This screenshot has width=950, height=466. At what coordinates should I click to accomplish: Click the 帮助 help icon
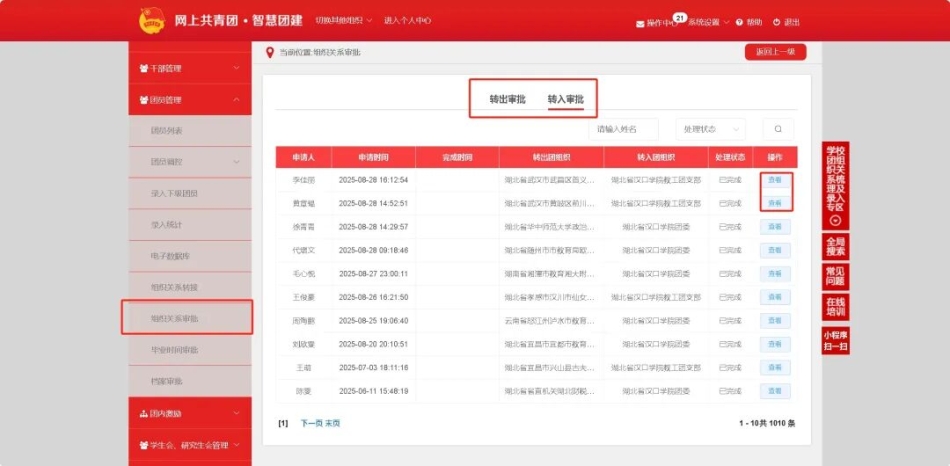741,22
